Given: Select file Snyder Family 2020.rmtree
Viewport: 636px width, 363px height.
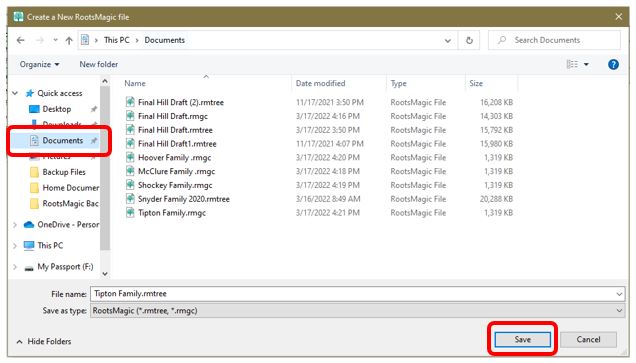Looking at the screenshot, I should (x=184, y=199).
